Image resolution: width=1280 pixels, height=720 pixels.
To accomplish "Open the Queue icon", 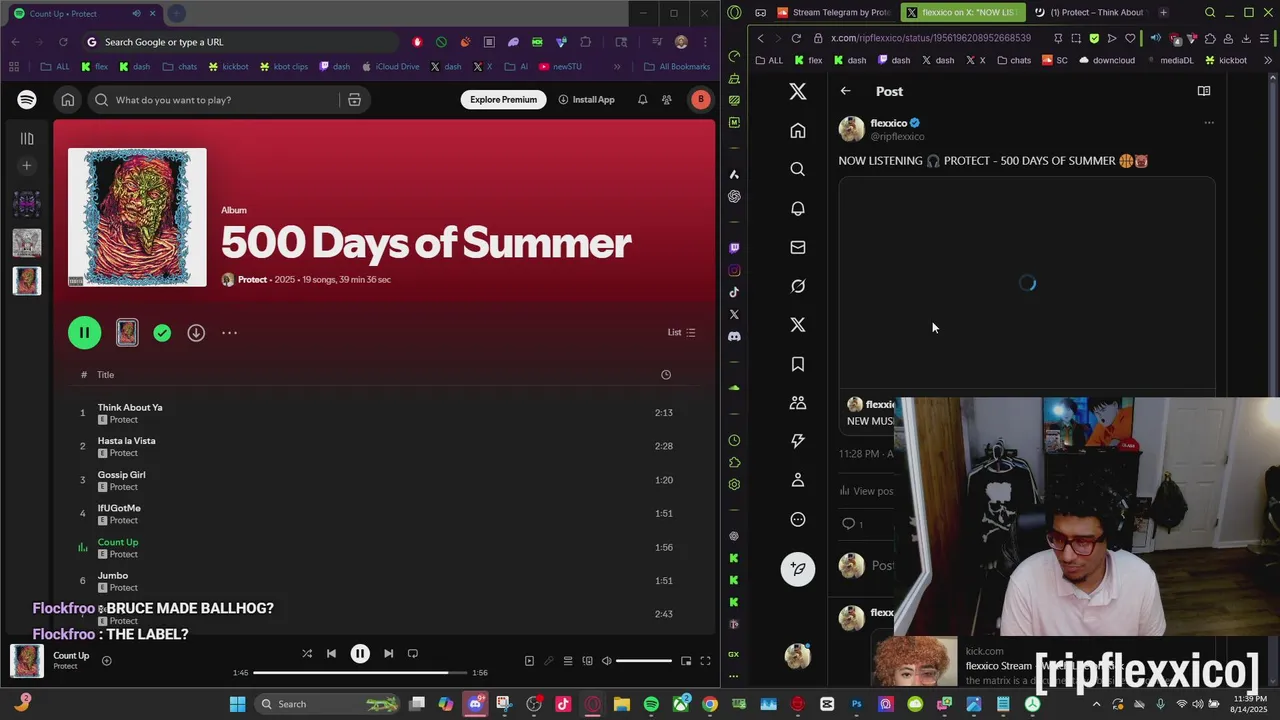I will click(568, 661).
